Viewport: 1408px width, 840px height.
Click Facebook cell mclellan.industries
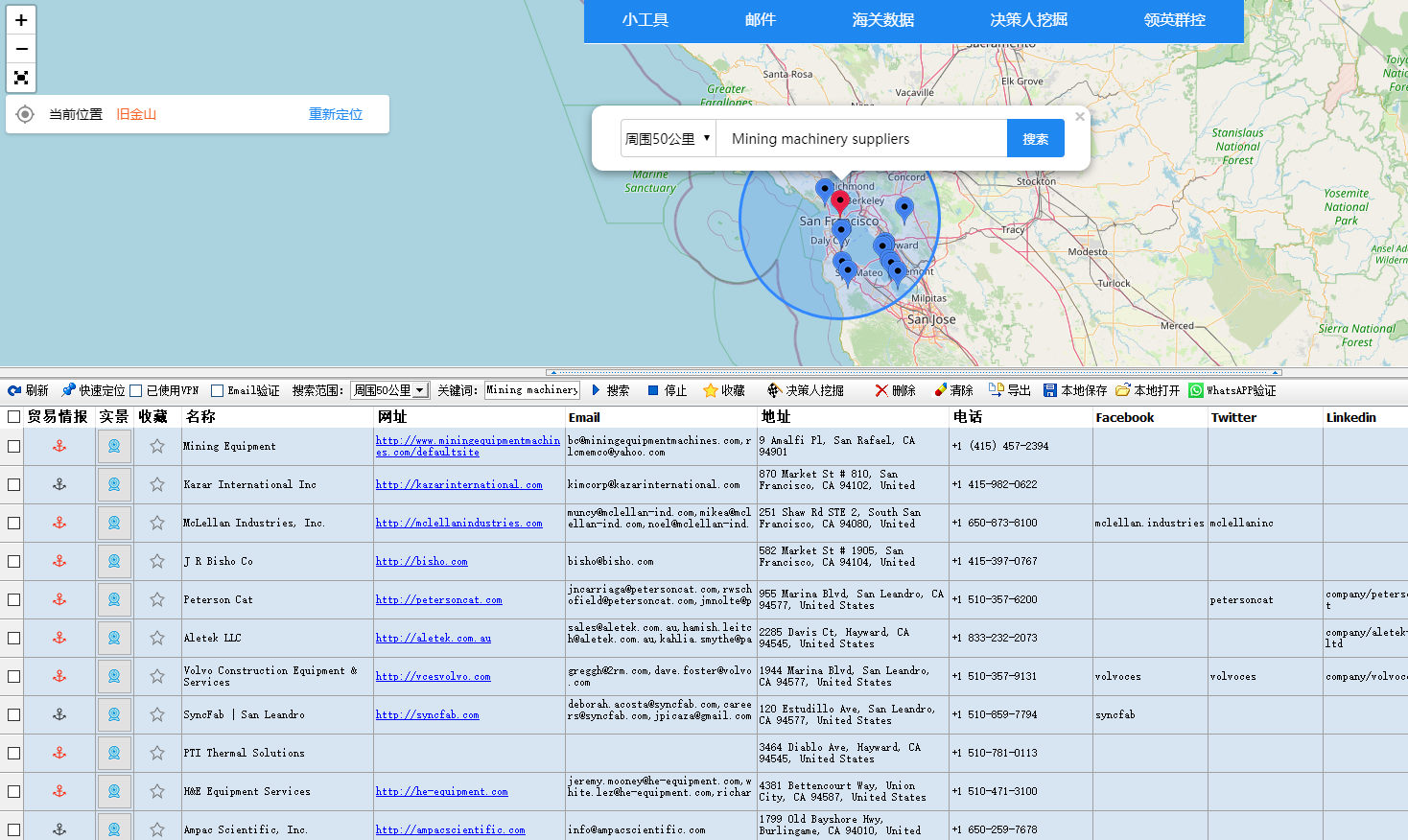tap(1149, 523)
